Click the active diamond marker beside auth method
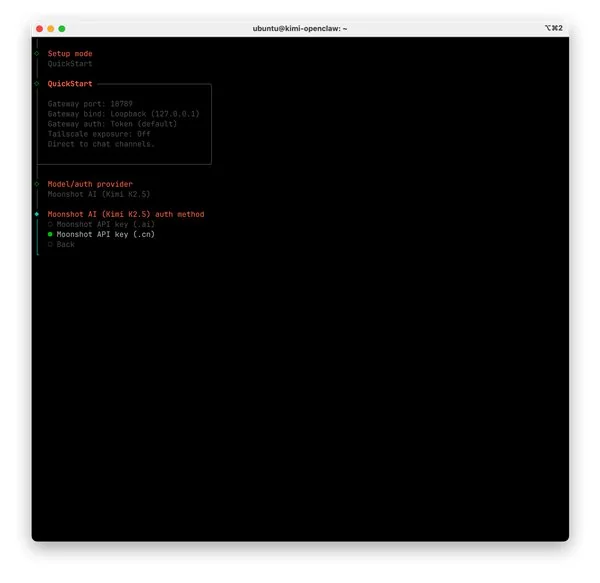The height and width of the screenshot is (583, 600). coord(37,214)
